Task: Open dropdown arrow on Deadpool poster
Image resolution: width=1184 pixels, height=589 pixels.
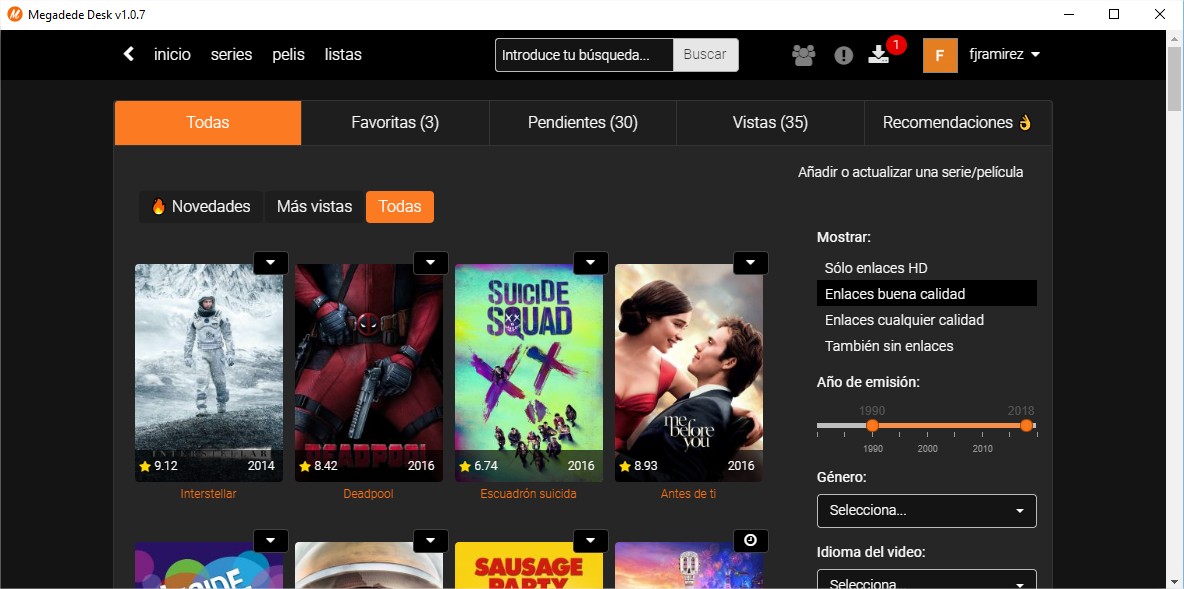Action: coord(430,262)
